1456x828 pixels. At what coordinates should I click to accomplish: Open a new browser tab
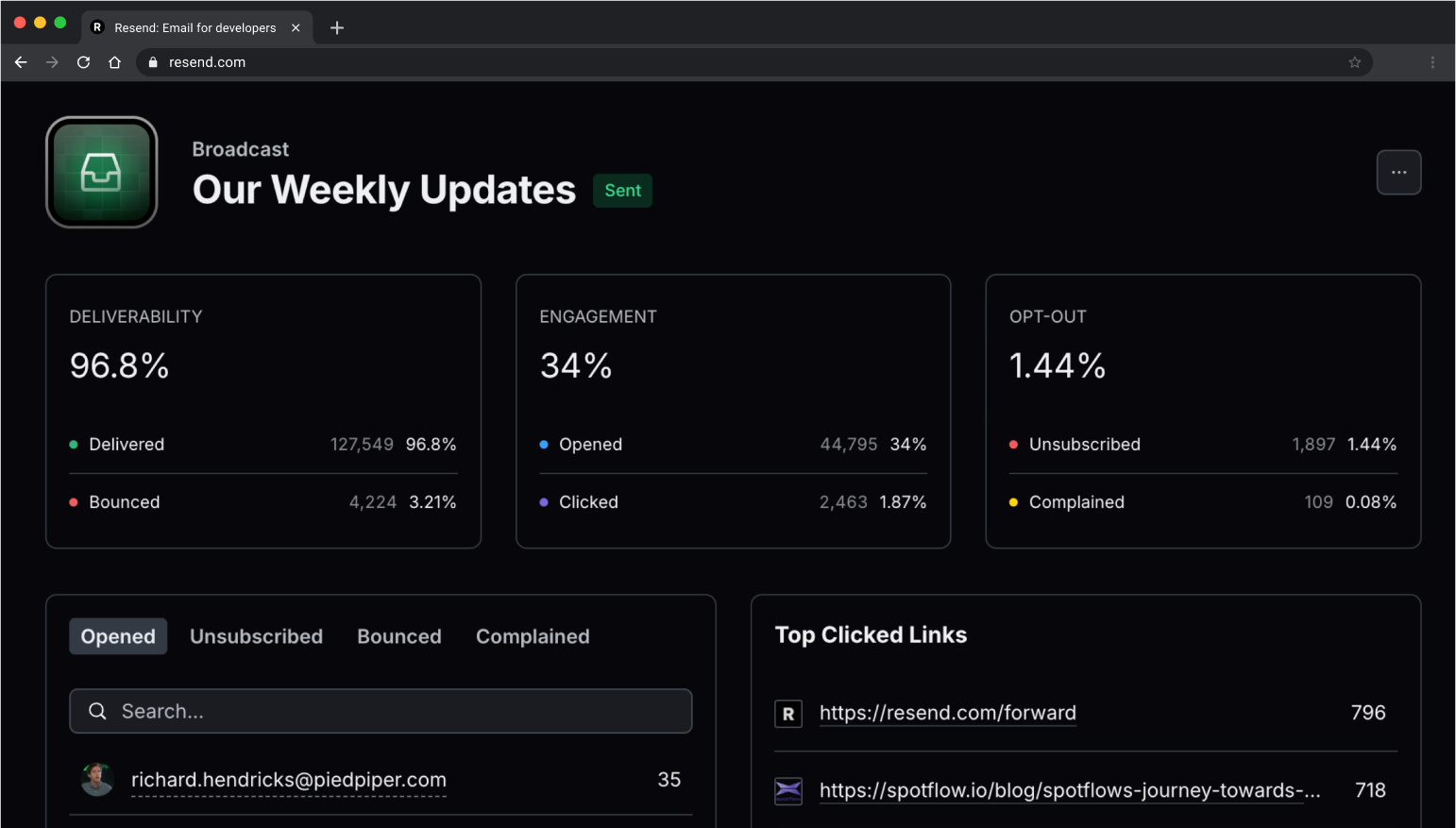[337, 27]
